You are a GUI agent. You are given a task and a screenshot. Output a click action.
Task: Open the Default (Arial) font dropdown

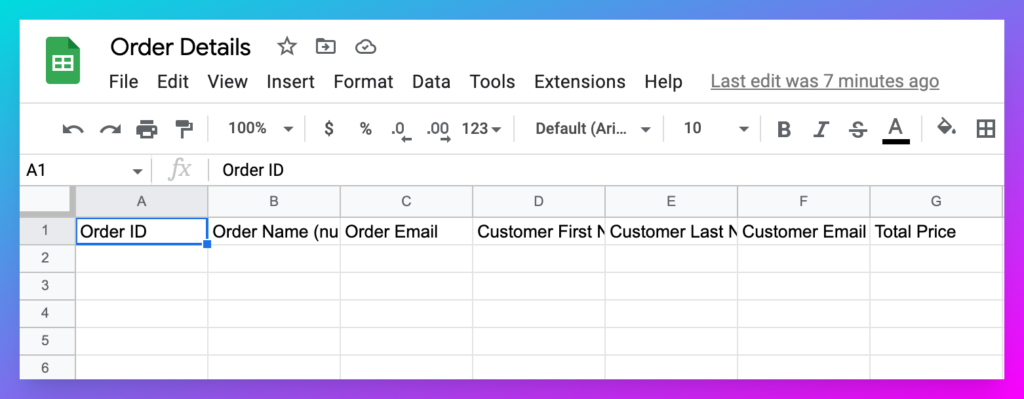point(593,129)
